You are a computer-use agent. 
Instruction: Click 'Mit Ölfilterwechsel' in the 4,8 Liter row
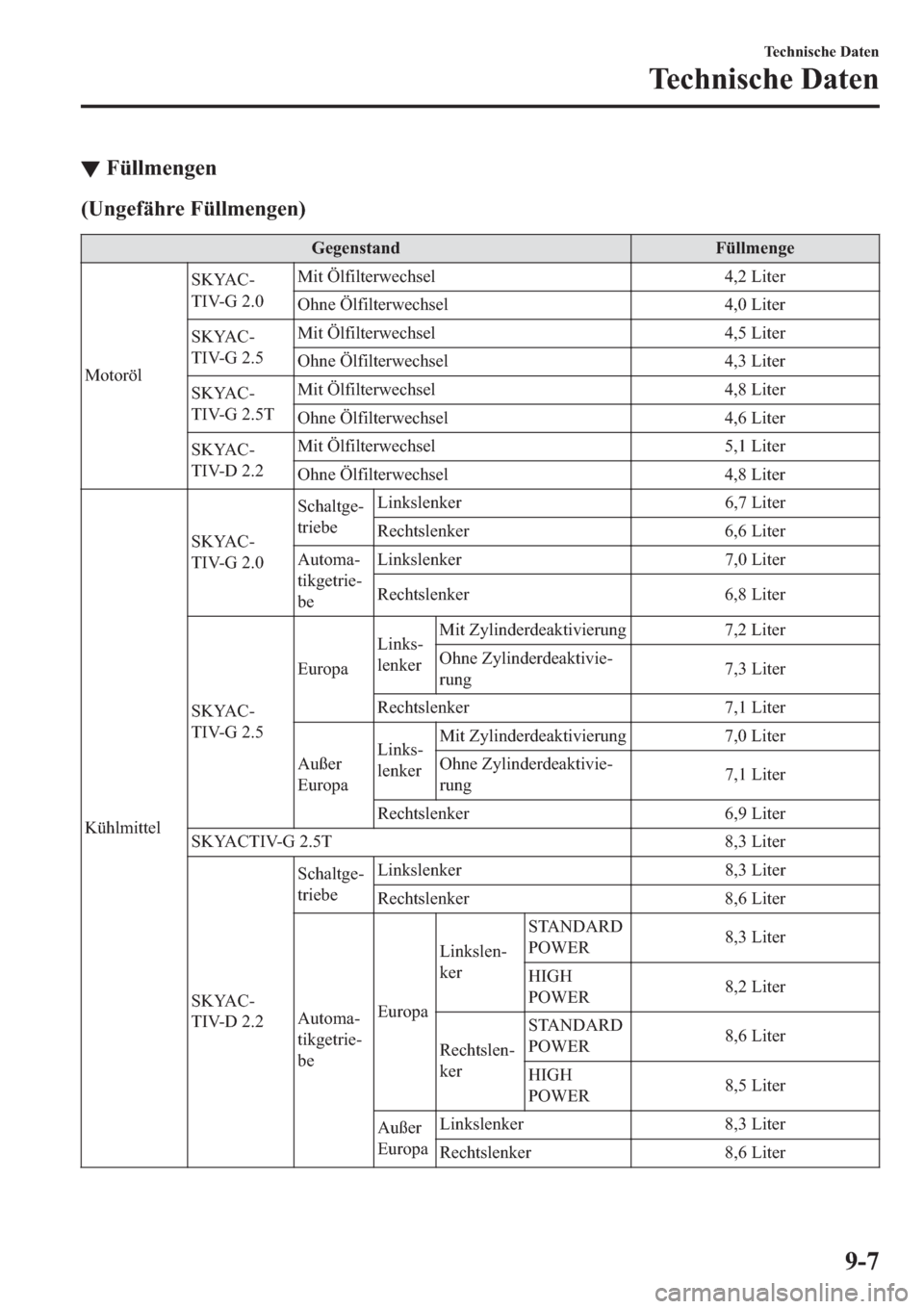tap(366, 390)
